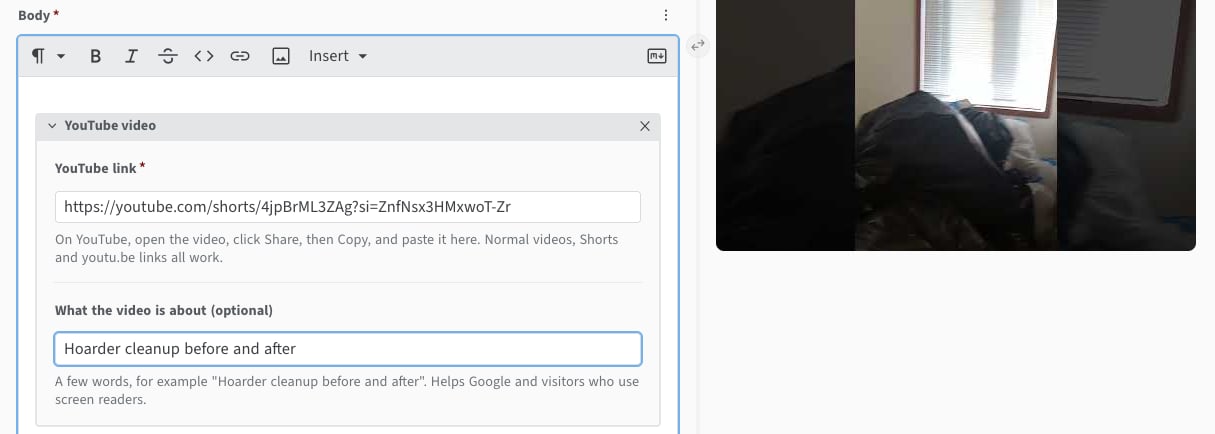The image size is (1215, 434).
Task: Open the paragraph style dropdown
Action: (48, 56)
